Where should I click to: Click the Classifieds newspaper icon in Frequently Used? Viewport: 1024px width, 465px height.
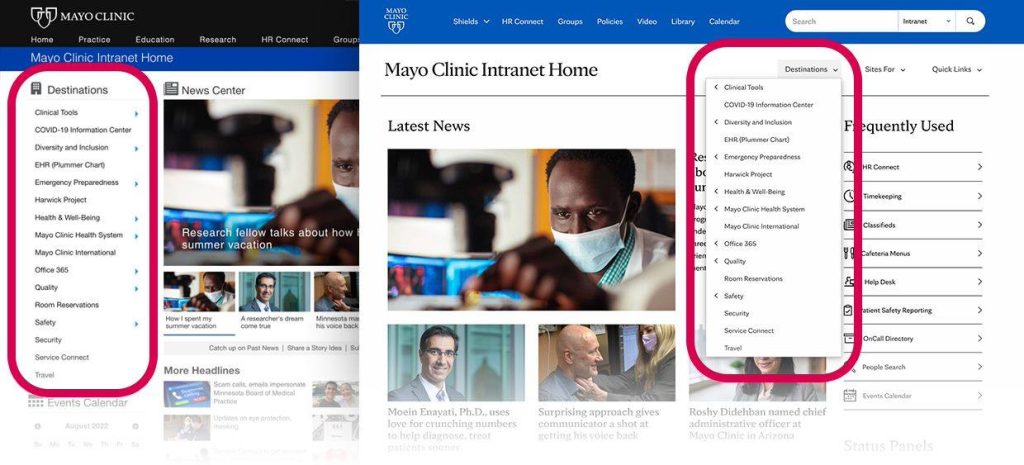849,225
